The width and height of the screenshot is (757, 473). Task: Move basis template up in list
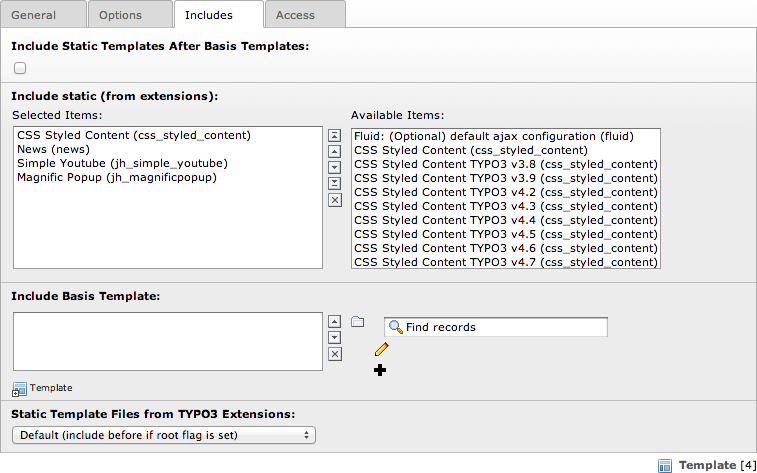coord(335,321)
